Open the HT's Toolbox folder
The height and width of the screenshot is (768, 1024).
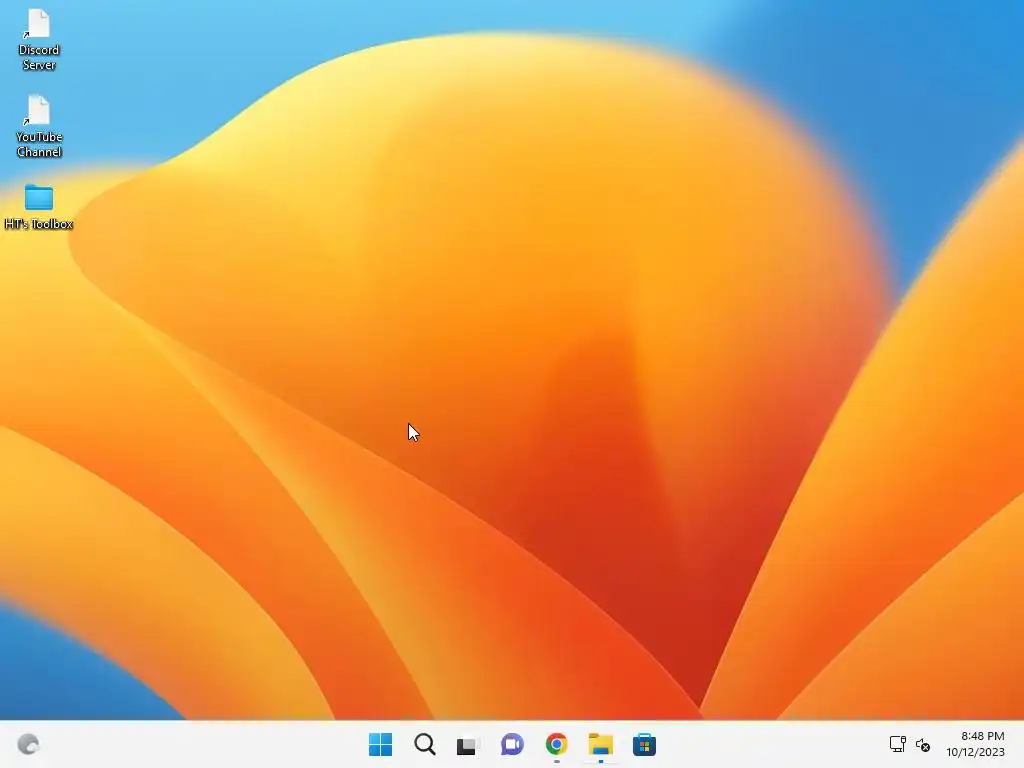pos(39,207)
